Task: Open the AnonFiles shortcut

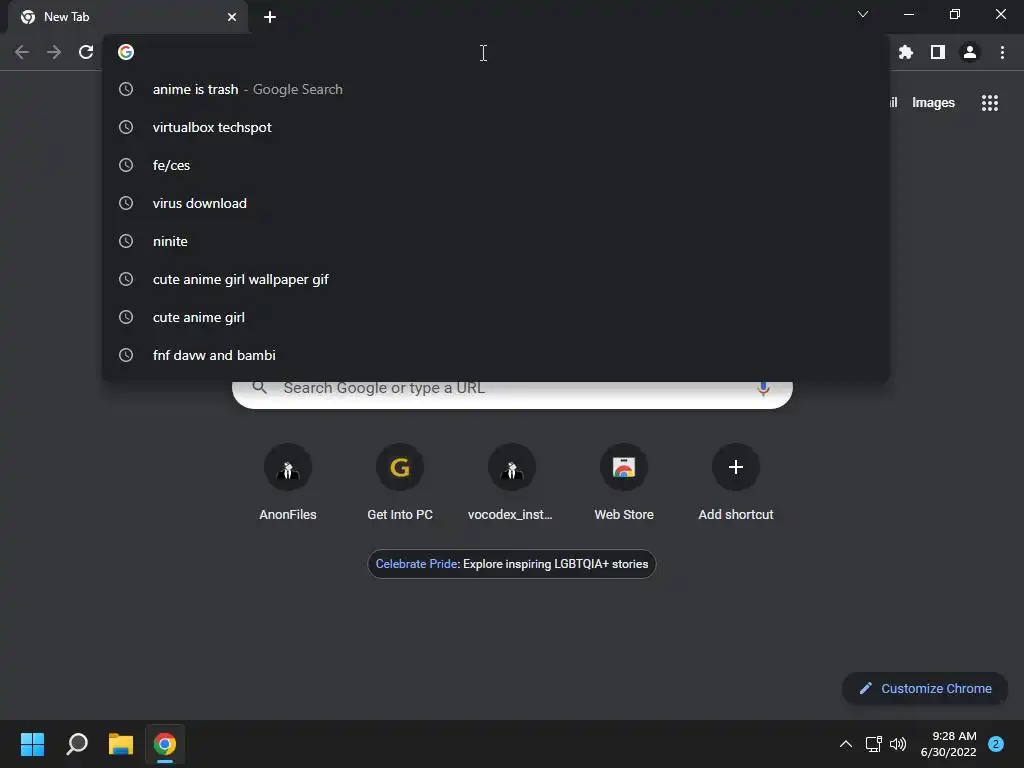Action: point(287,483)
